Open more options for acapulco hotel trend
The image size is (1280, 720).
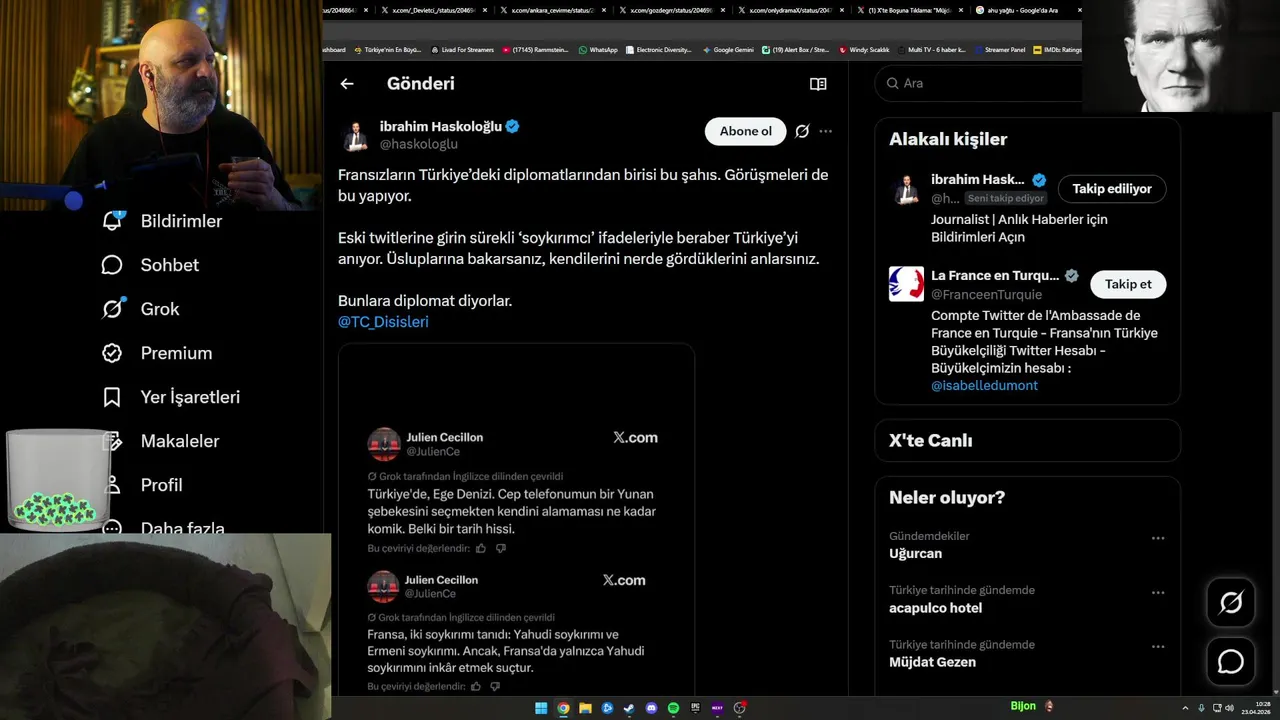click(x=1158, y=592)
